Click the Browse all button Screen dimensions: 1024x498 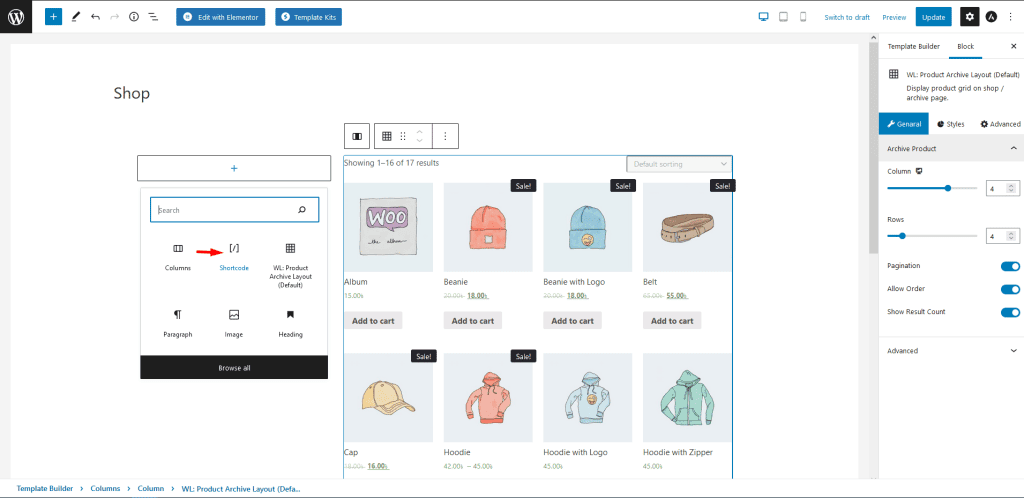234,367
